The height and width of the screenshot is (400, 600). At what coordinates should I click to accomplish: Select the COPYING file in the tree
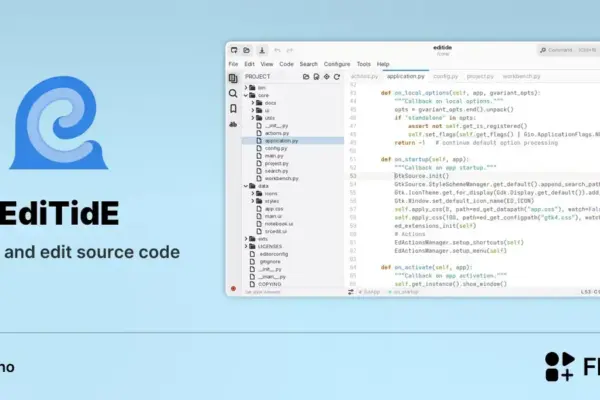click(270, 284)
